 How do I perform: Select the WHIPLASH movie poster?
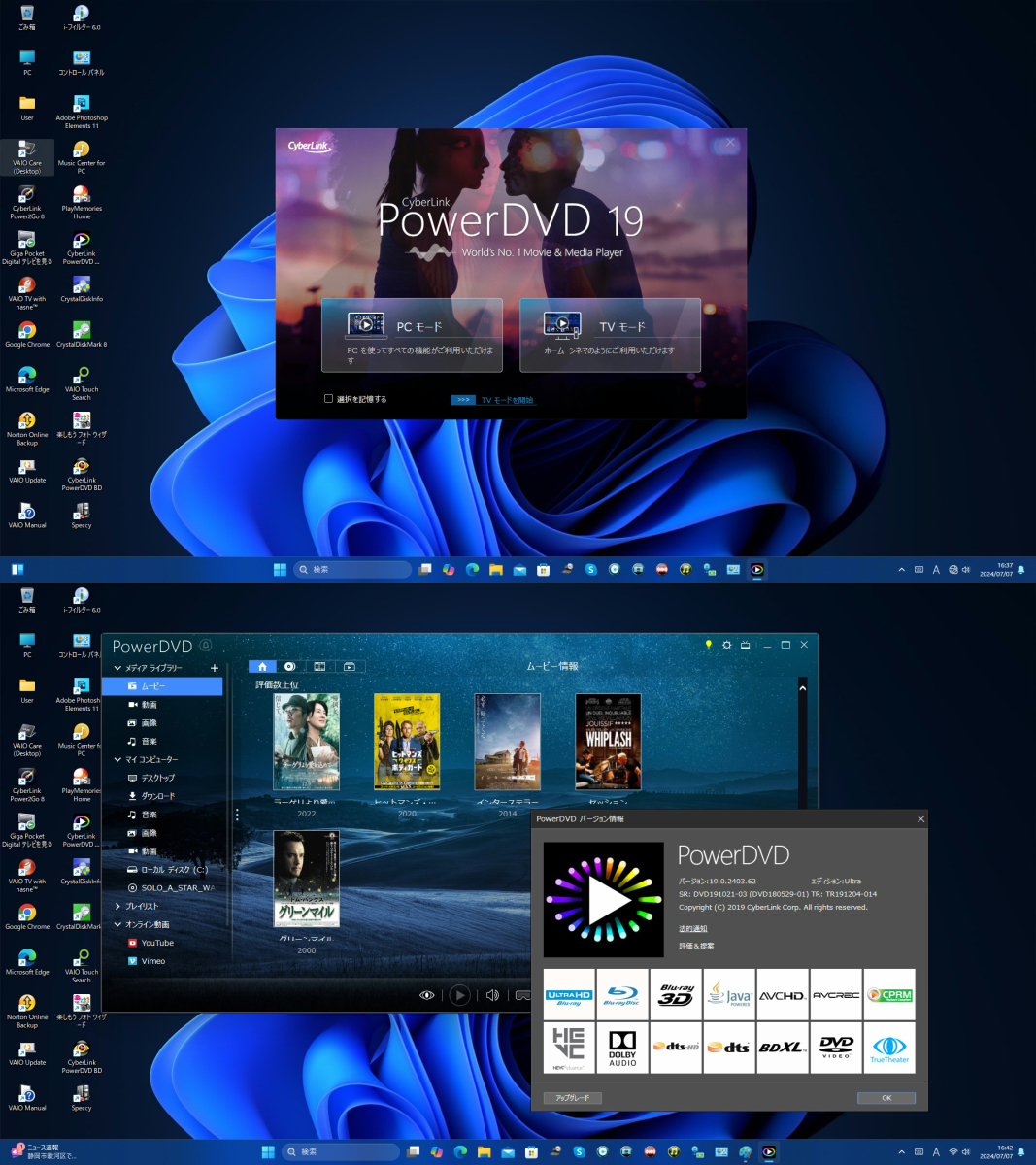[609, 742]
